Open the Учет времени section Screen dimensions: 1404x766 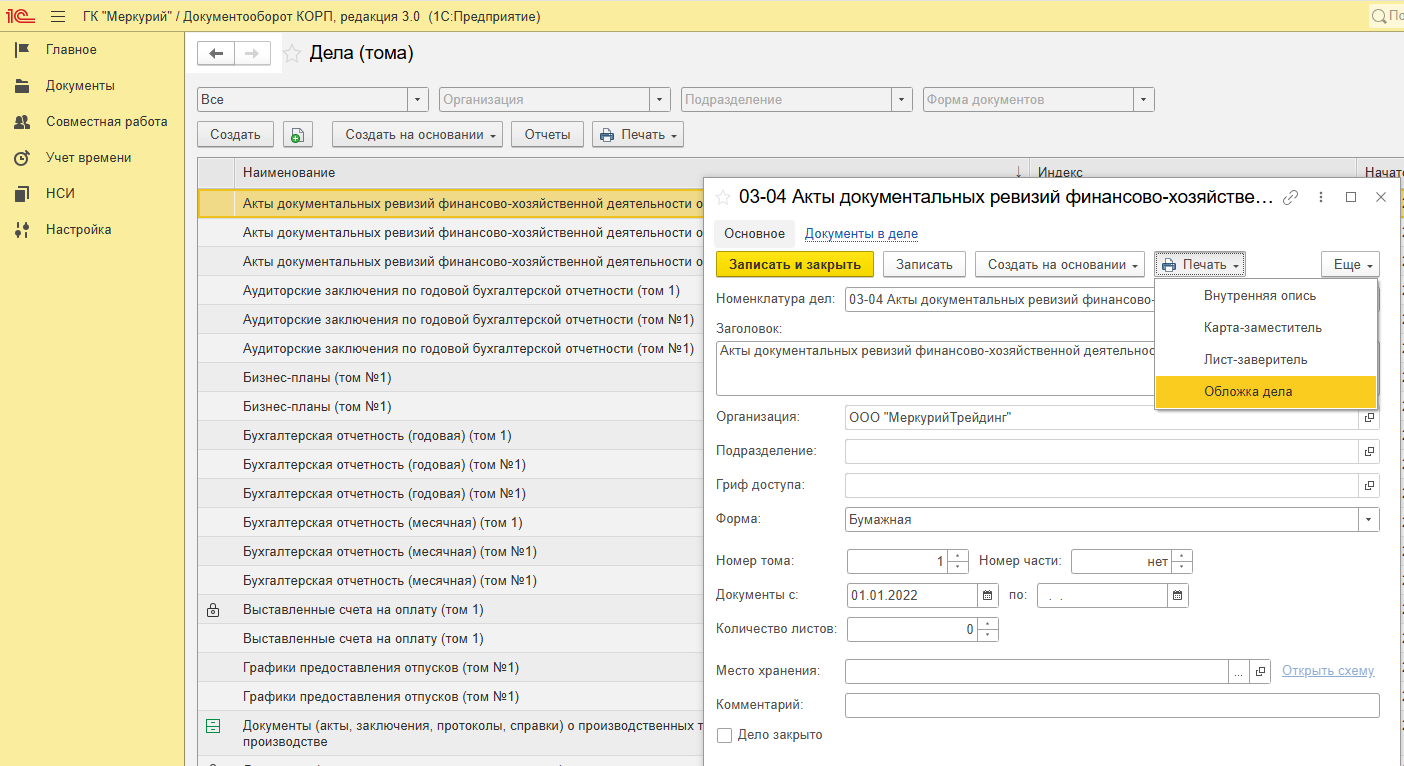tap(88, 158)
